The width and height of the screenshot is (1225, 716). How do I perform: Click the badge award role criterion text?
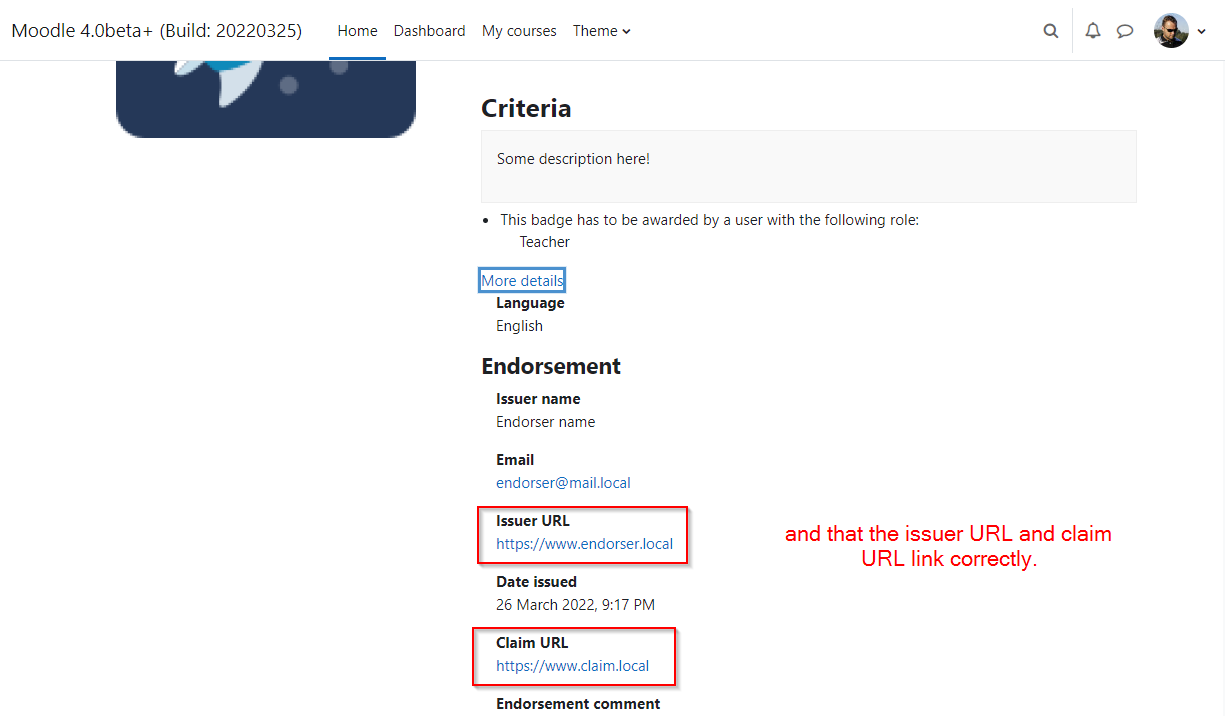[x=709, y=220]
